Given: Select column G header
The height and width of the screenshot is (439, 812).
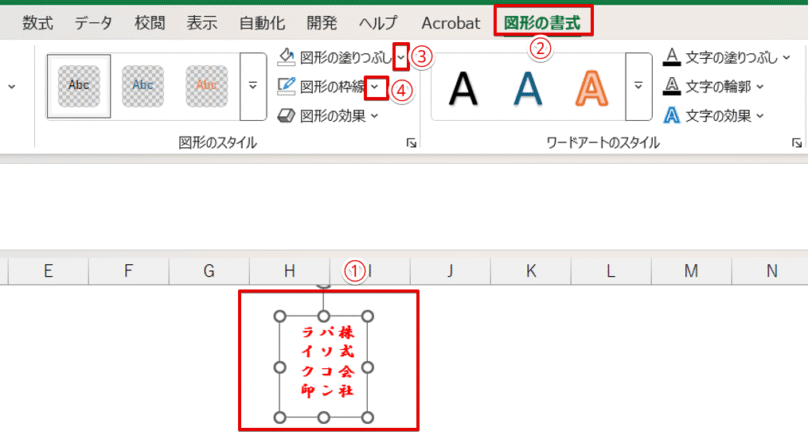Looking at the screenshot, I should point(209,271).
